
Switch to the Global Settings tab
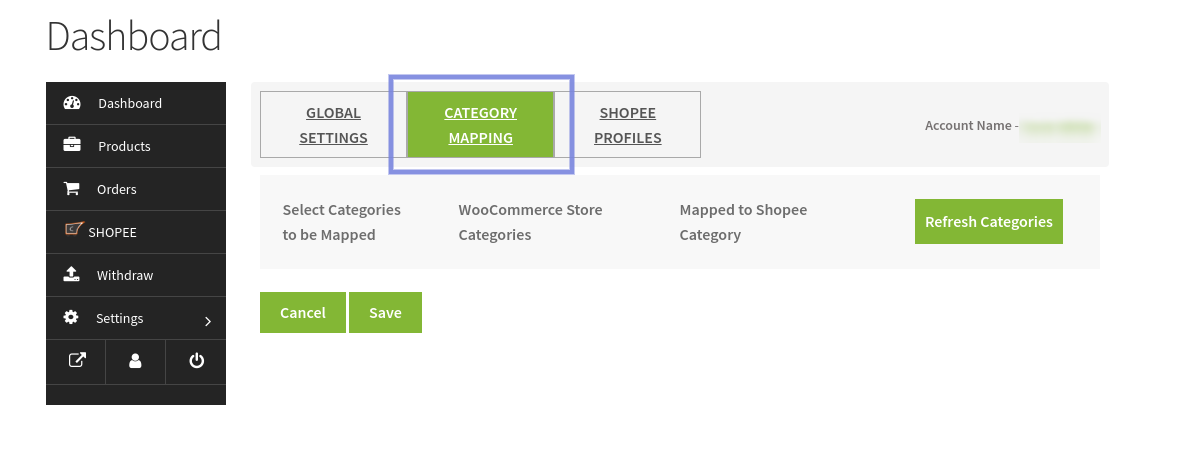[x=333, y=125]
